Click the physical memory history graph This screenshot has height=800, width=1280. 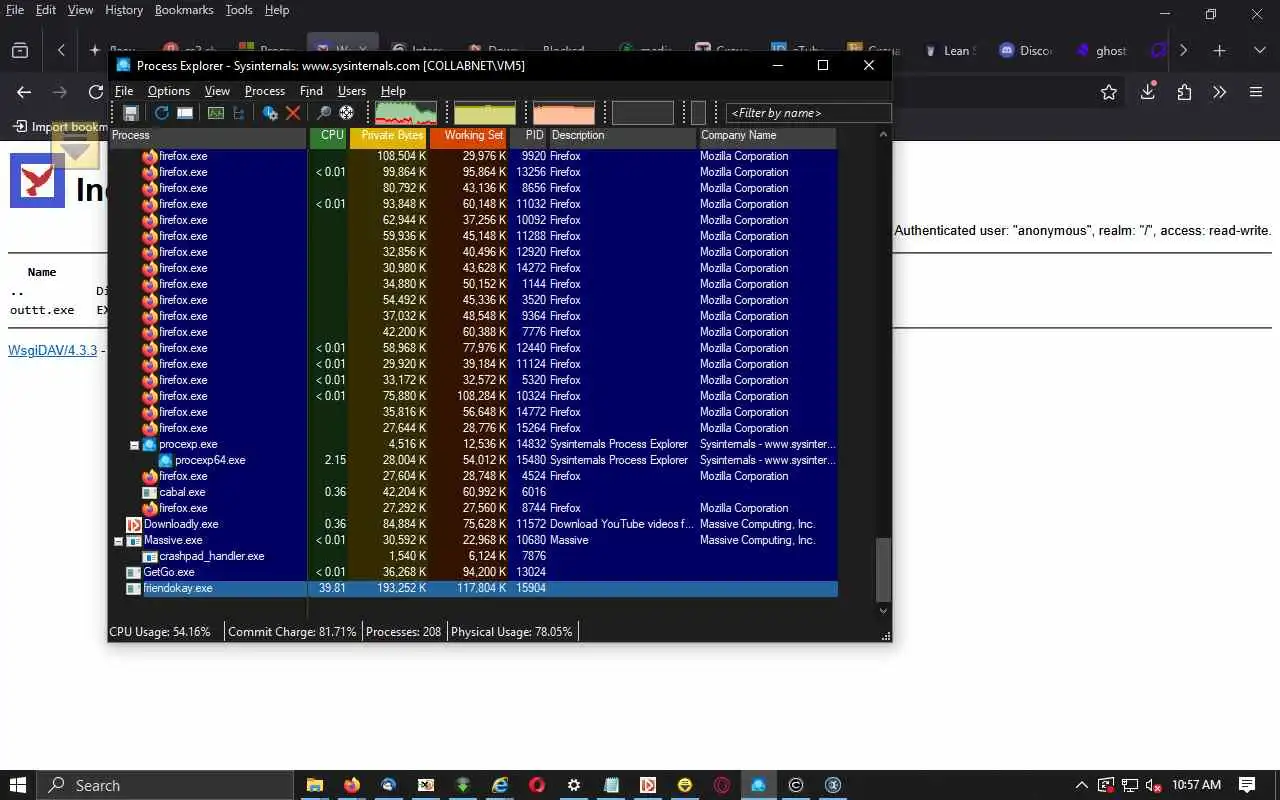[564, 113]
